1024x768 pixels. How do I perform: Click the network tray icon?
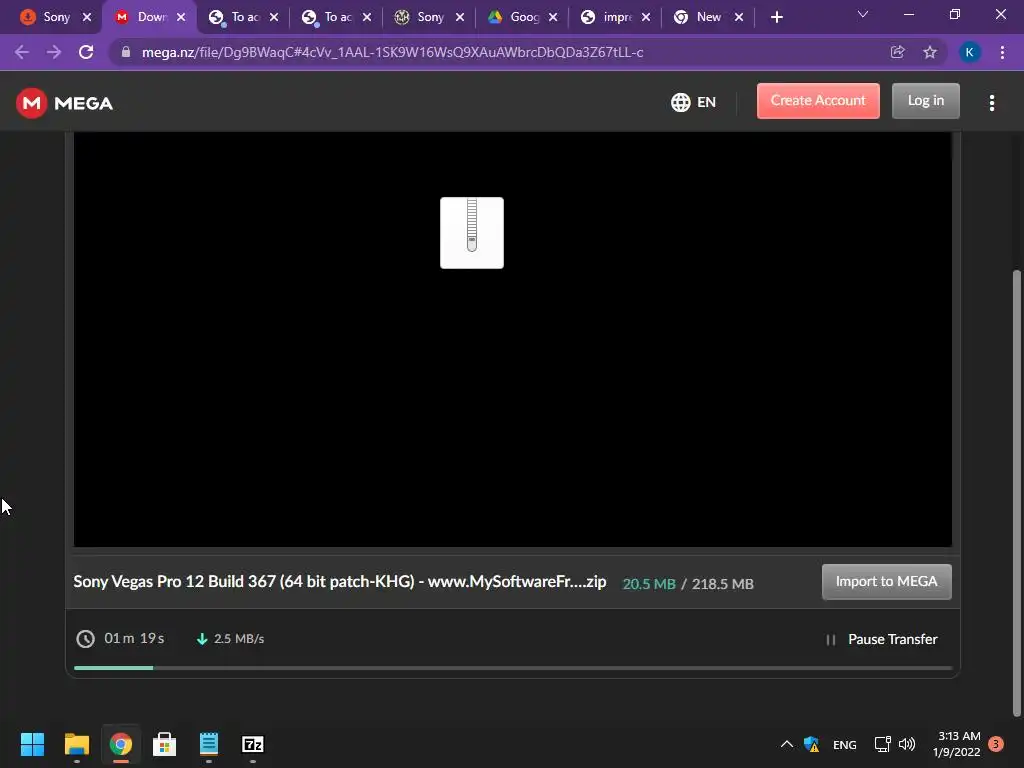click(x=882, y=744)
